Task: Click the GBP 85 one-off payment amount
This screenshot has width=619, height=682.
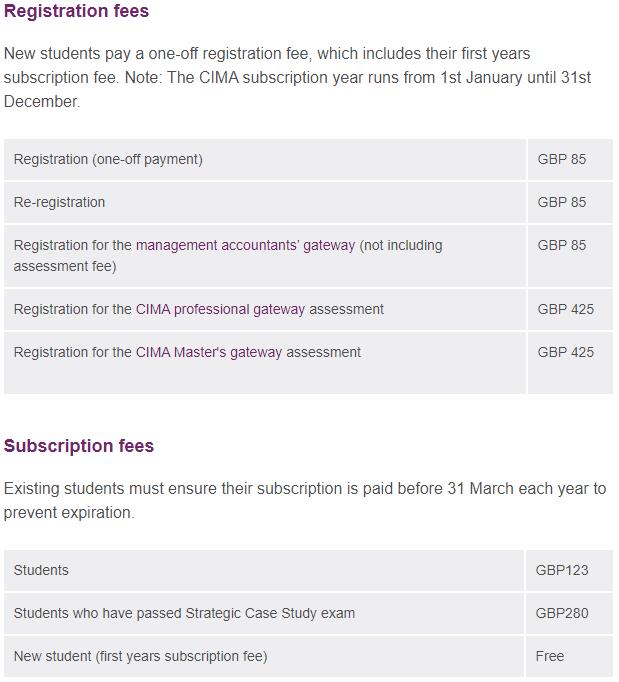Action: pos(561,159)
